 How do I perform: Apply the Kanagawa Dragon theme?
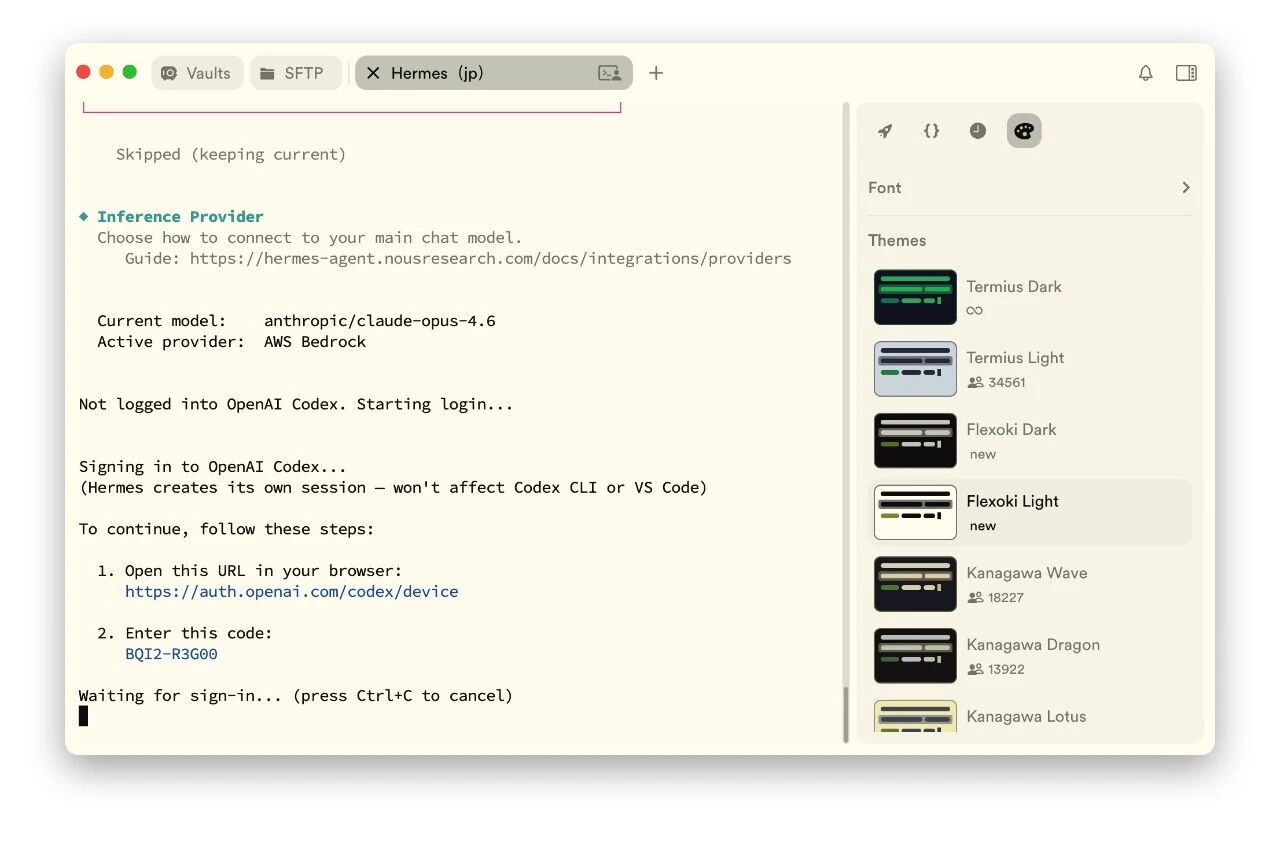pos(1030,656)
